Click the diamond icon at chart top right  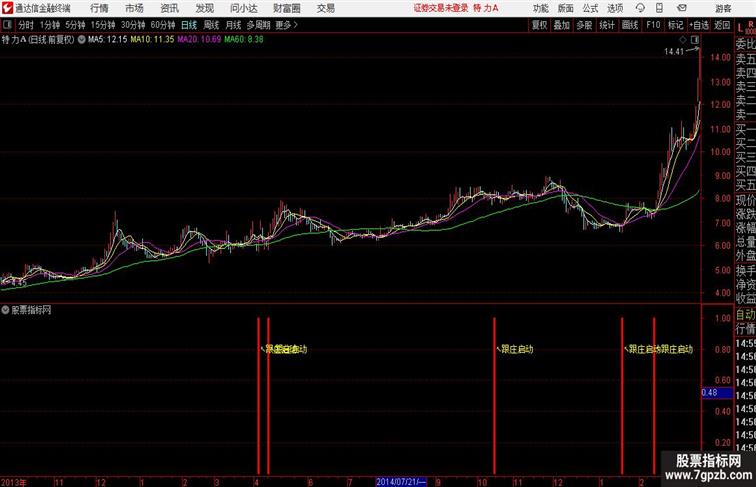tap(683, 40)
